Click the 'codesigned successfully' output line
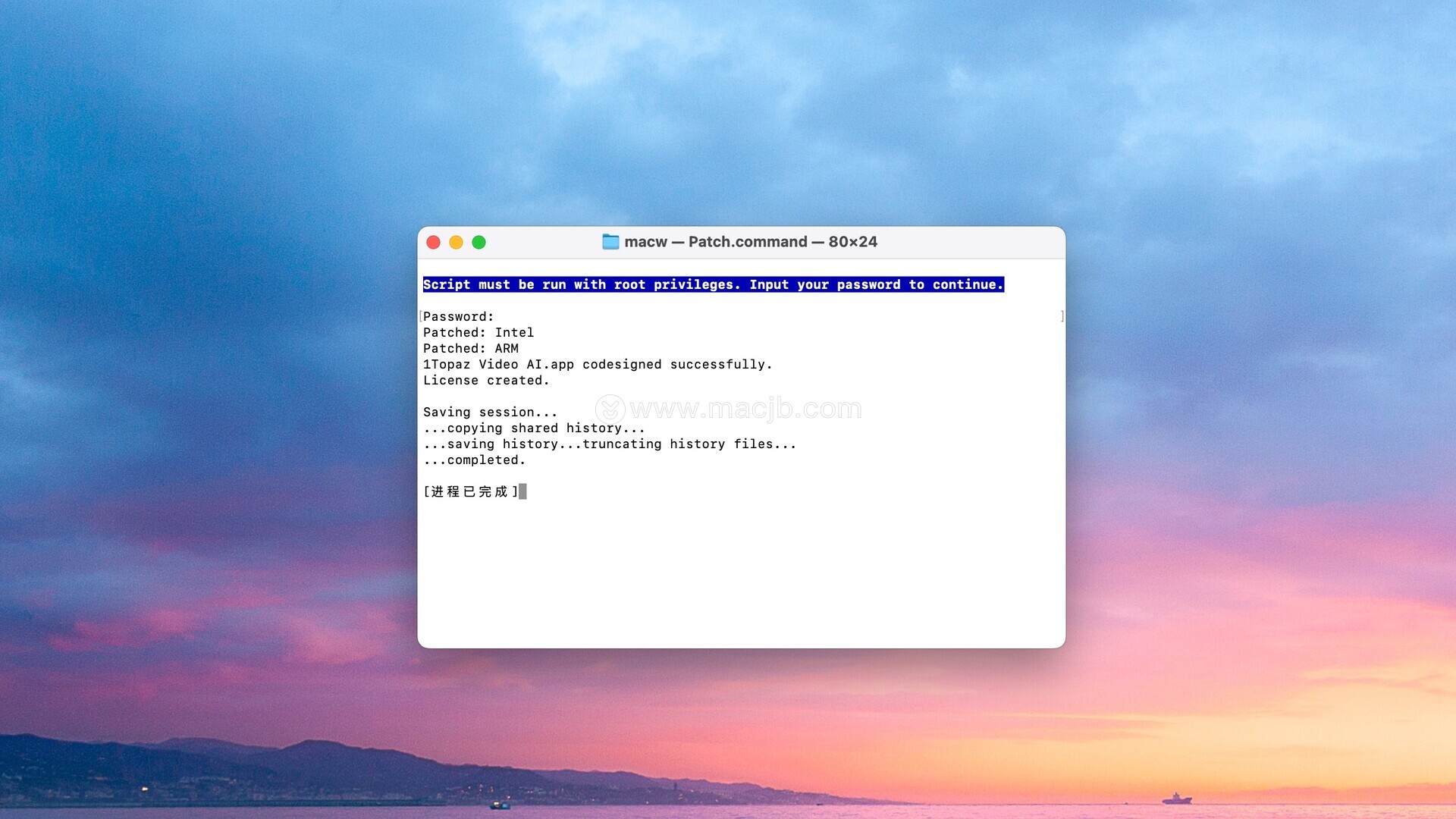 coord(598,364)
